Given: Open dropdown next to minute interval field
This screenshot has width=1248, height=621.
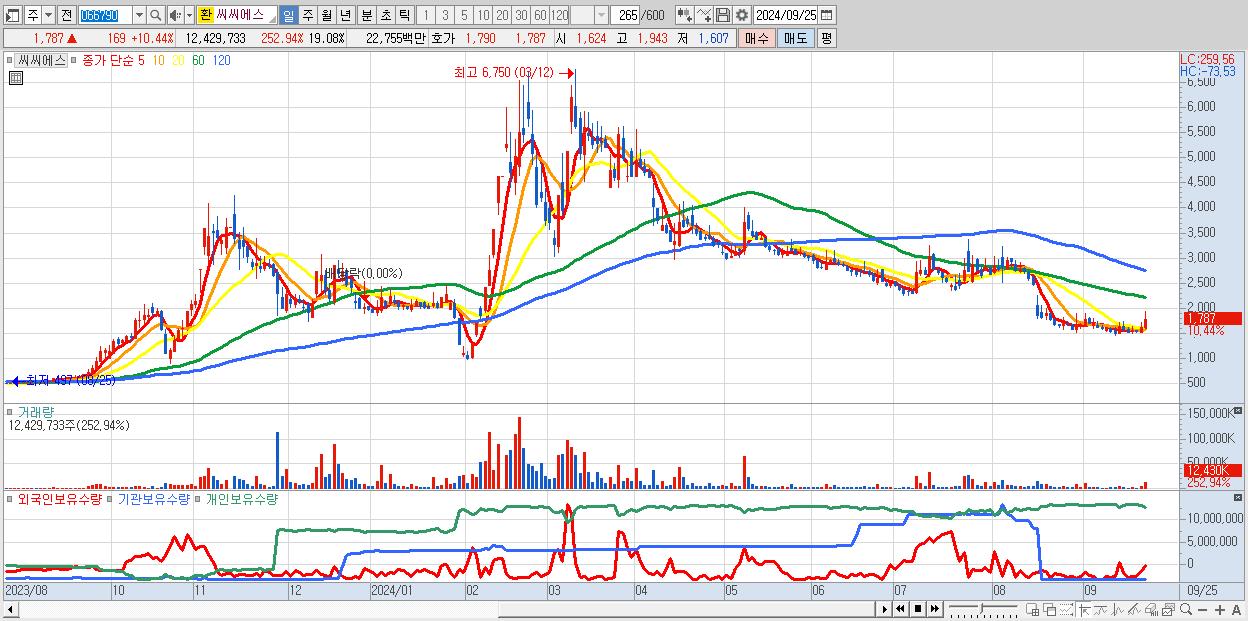Looking at the screenshot, I should 600,15.
